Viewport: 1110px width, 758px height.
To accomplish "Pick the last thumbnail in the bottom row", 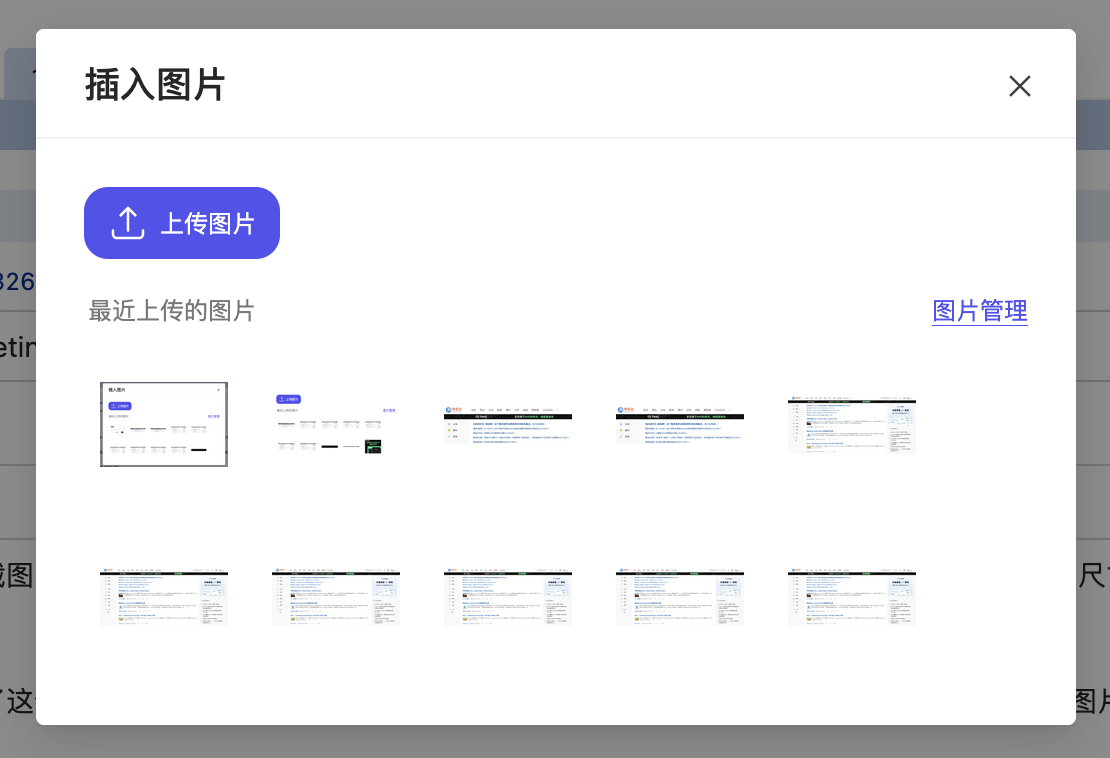I will (852, 598).
